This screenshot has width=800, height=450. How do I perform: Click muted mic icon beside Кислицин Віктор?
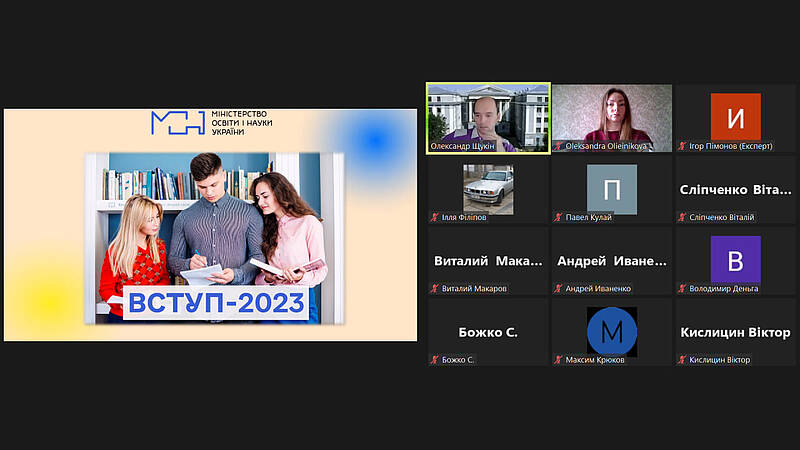point(682,360)
